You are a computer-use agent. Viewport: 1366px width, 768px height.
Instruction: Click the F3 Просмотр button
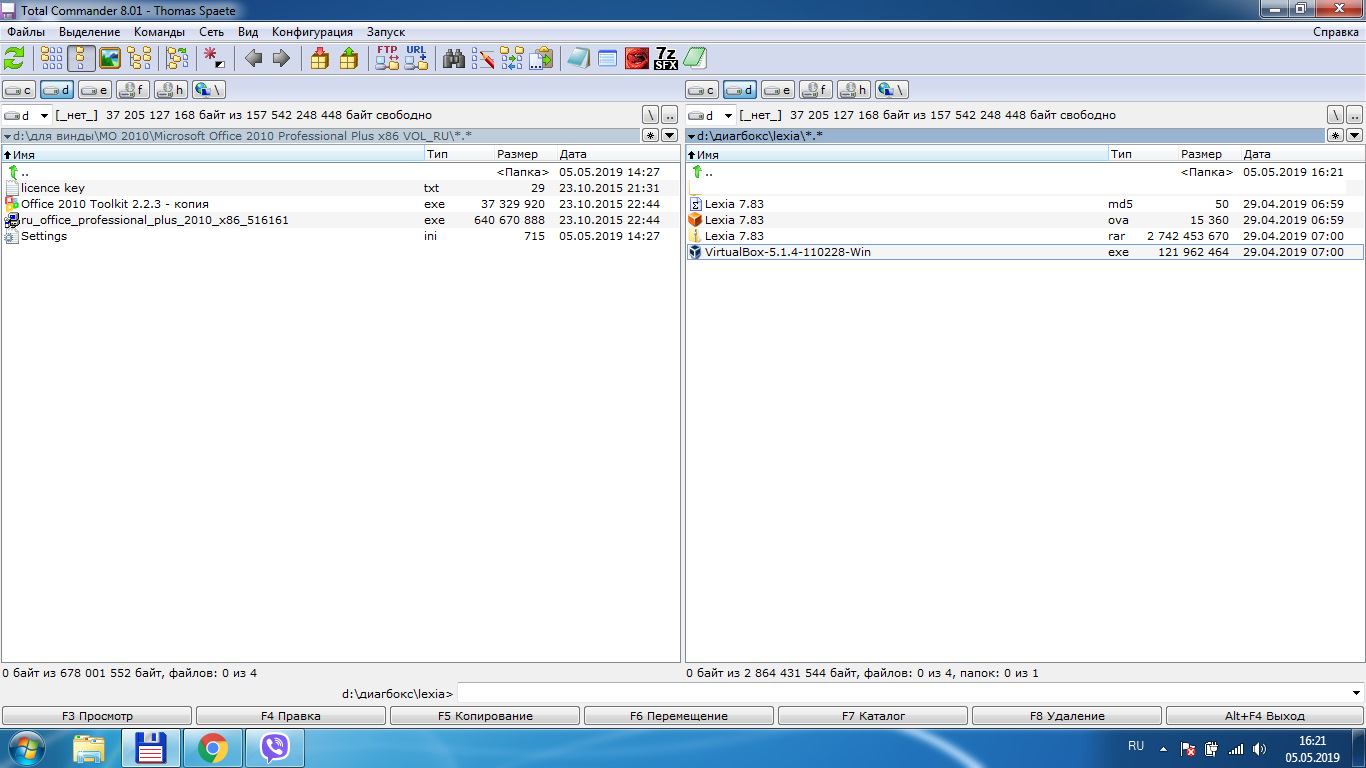[x=97, y=716]
